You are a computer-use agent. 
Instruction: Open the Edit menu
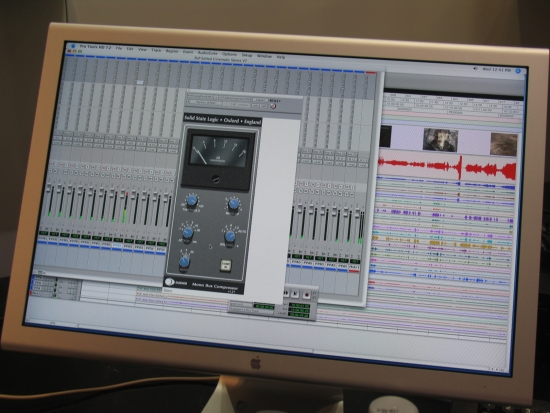(x=130, y=49)
